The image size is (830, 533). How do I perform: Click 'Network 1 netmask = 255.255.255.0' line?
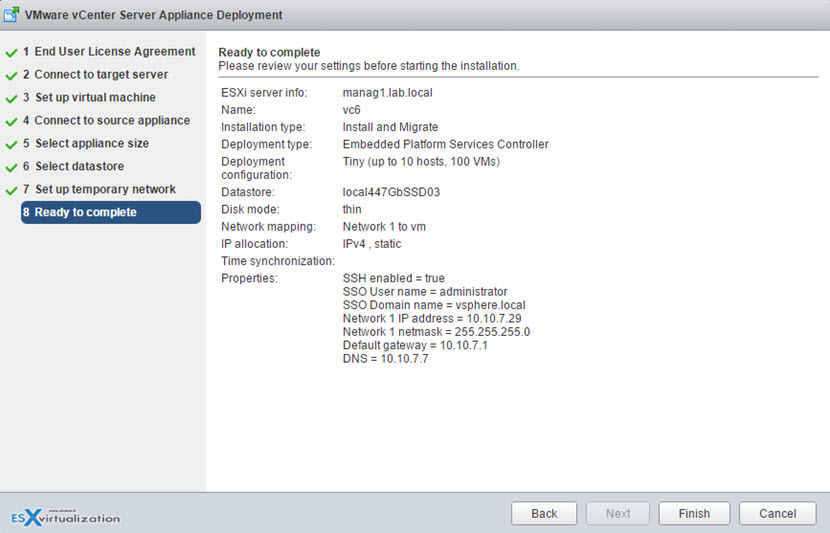436,332
